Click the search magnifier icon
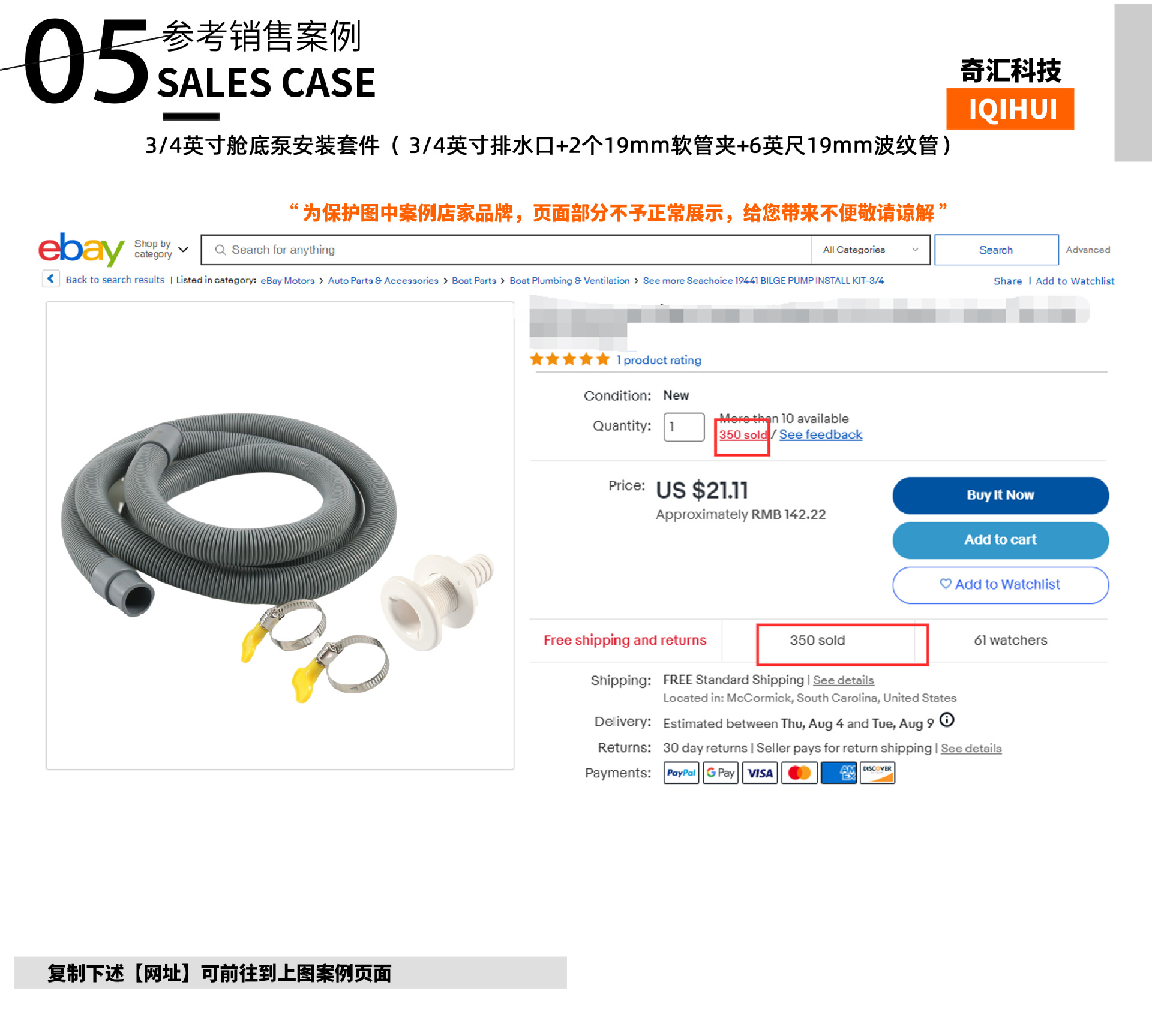 coord(220,250)
